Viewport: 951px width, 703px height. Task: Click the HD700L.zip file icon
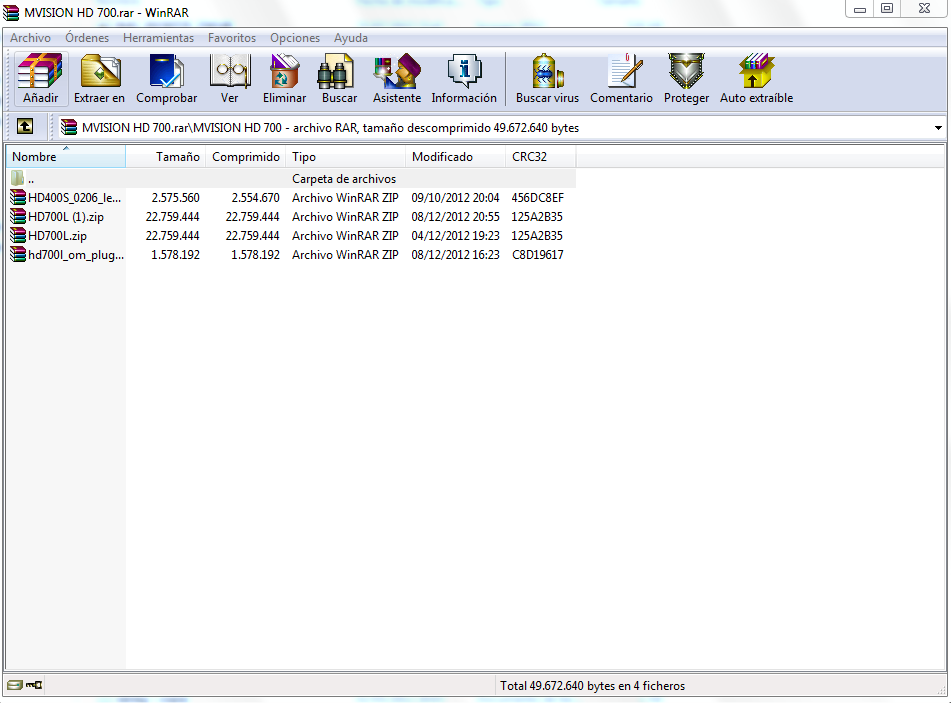pyautogui.click(x=18, y=235)
